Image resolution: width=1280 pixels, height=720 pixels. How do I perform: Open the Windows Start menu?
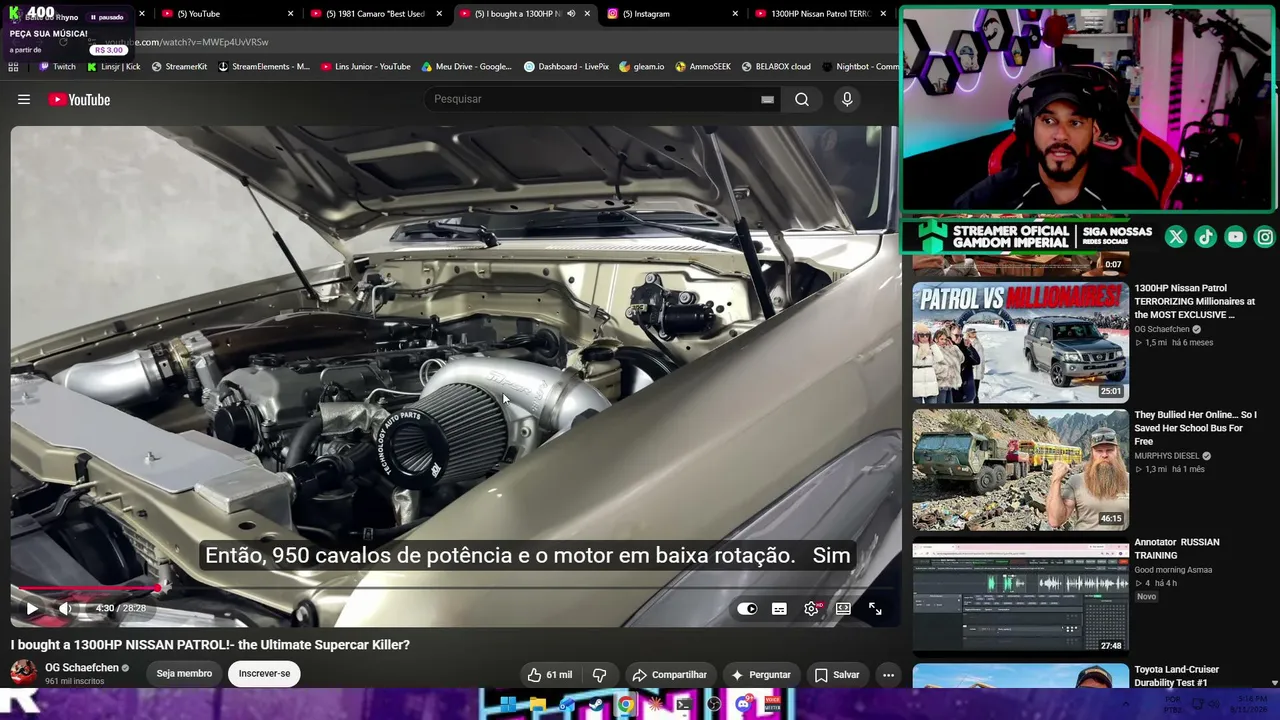click(x=508, y=705)
